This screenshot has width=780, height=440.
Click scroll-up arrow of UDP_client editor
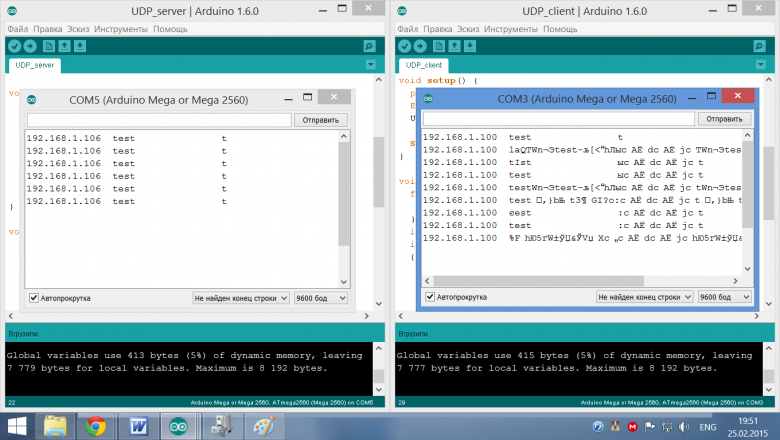769,80
